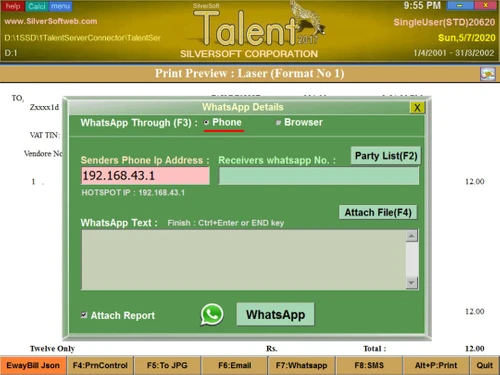Click Alt+P:Print button
Image resolution: width=500 pixels, height=375 pixels.
coord(436,365)
